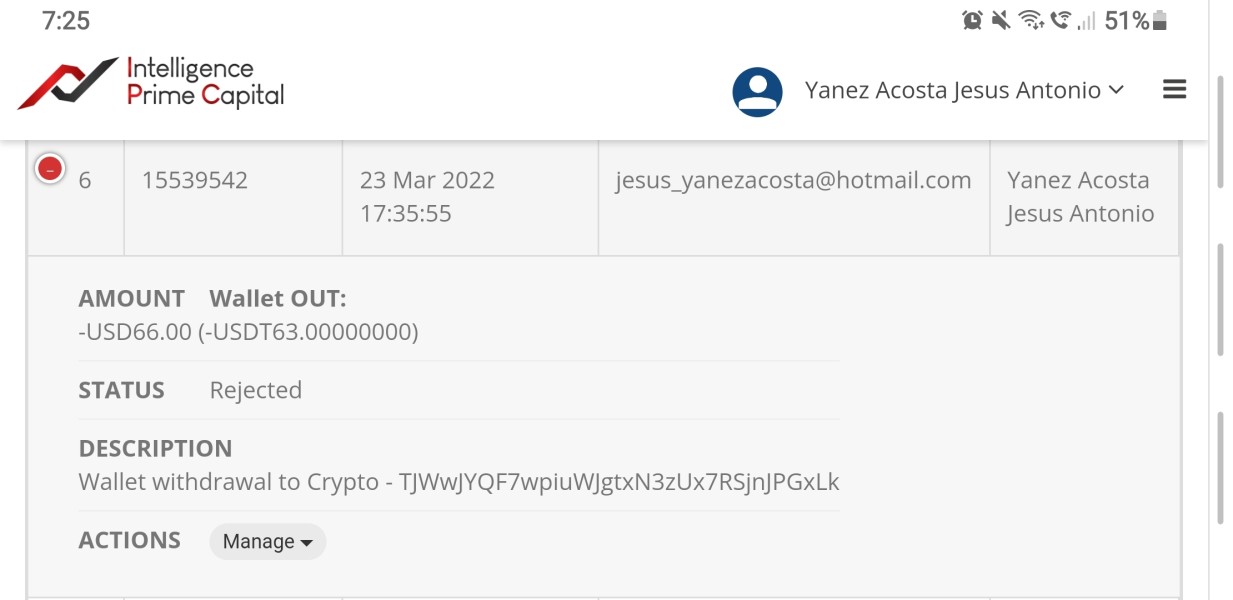The height and width of the screenshot is (600, 1233).
Task: Click the crypto wallet address in description
Action: (x=619, y=482)
